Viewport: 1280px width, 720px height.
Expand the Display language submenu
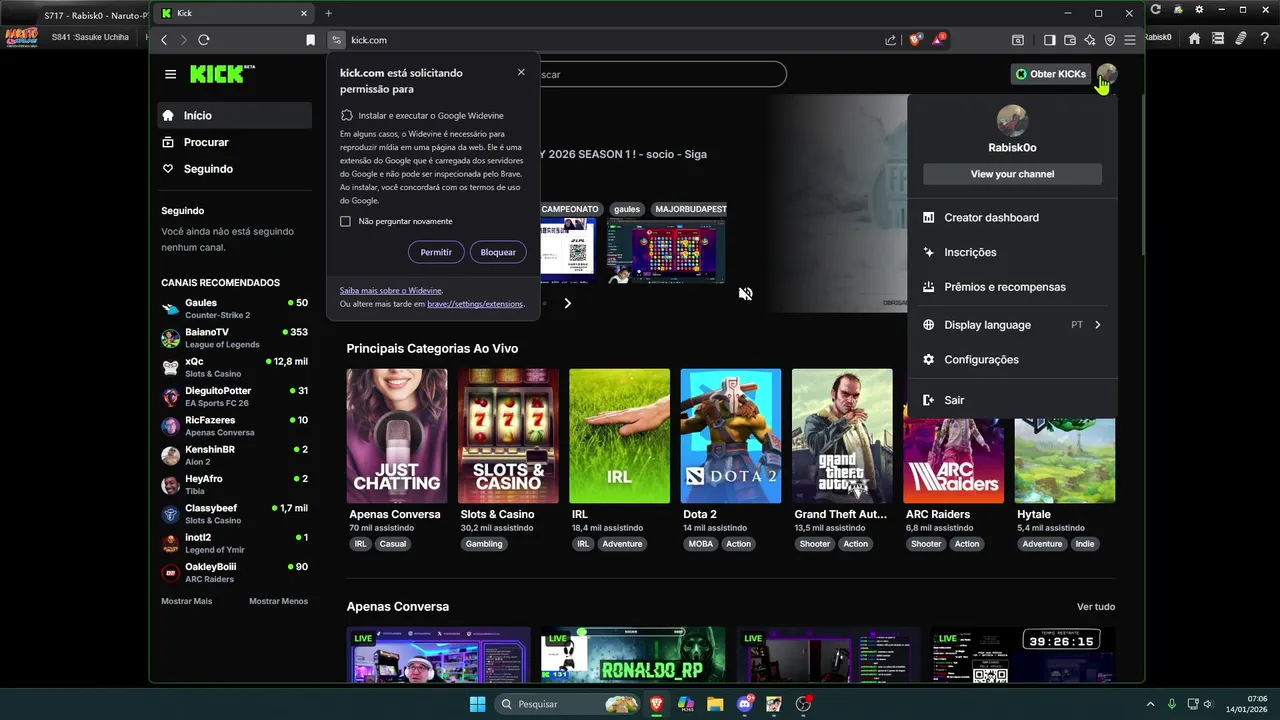click(1012, 325)
